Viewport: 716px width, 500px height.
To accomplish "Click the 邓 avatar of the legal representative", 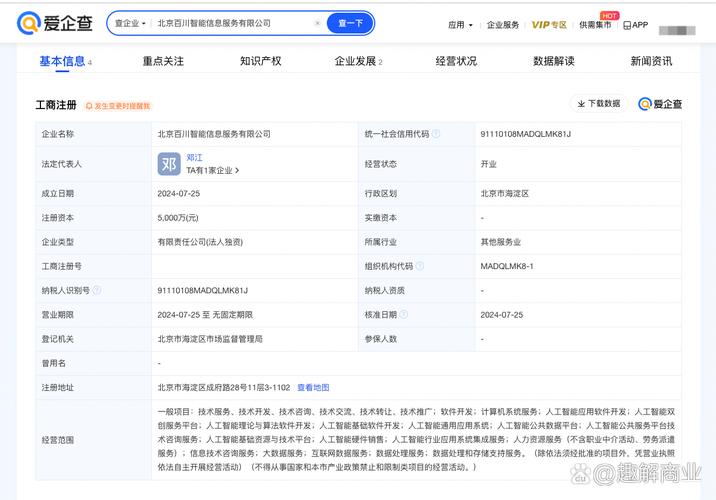I will coord(169,164).
